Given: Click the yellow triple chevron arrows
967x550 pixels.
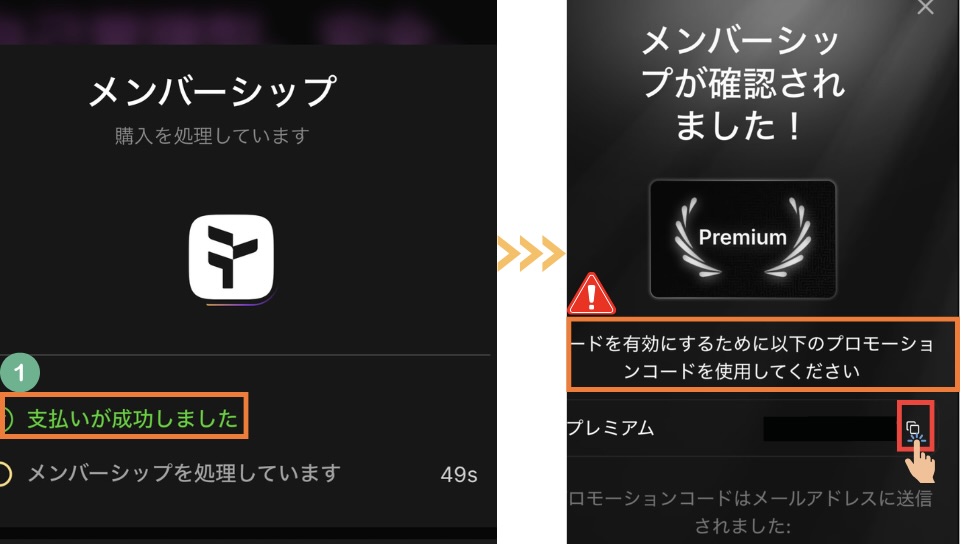Looking at the screenshot, I should 531,253.
